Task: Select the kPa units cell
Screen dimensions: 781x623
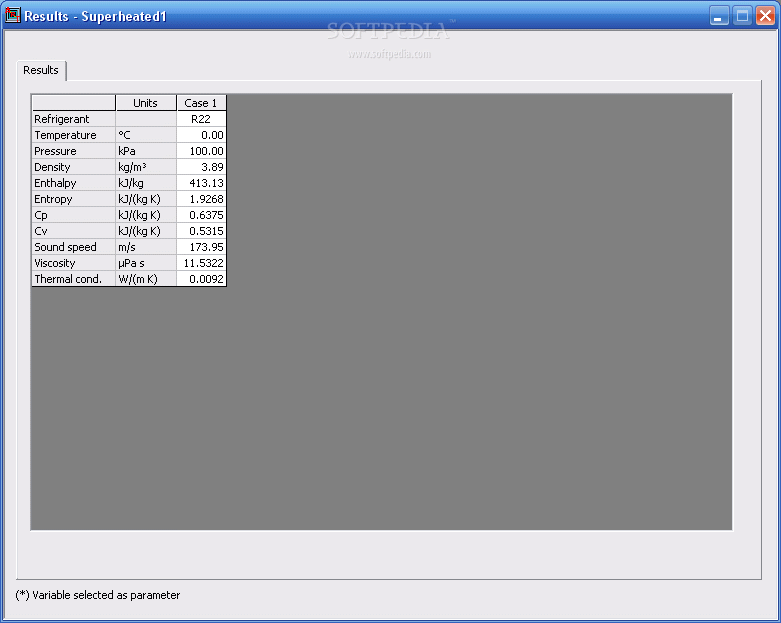Action: point(146,151)
